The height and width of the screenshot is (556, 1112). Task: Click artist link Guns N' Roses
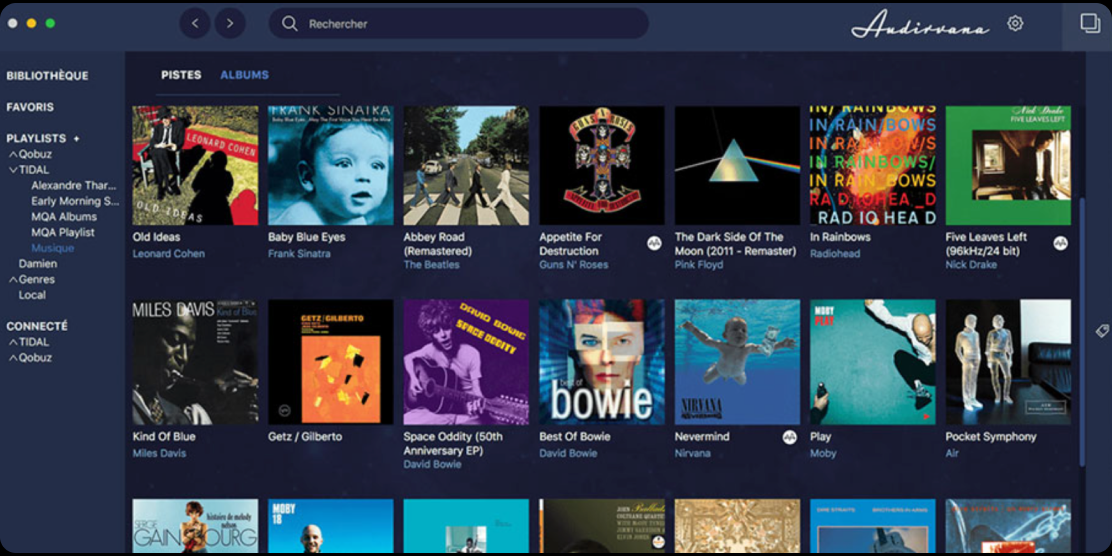[x=574, y=265]
